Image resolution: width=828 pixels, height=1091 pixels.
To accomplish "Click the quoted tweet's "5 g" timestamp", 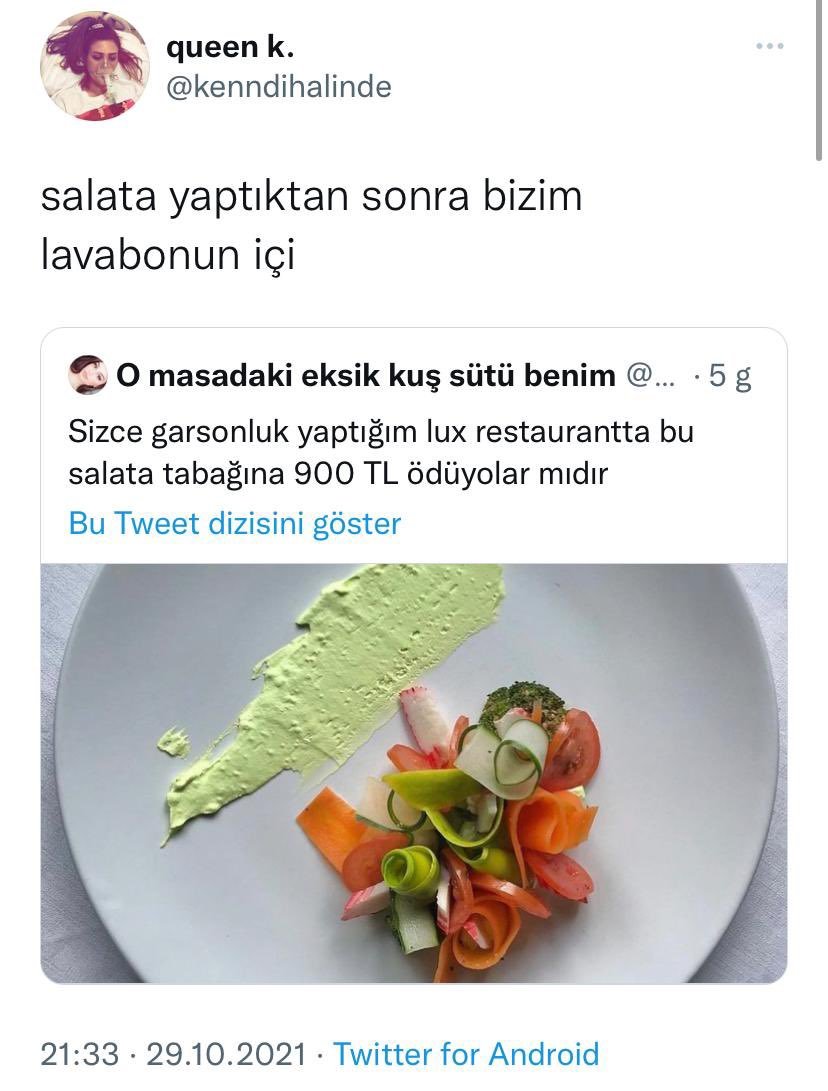I will click(730, 376).
